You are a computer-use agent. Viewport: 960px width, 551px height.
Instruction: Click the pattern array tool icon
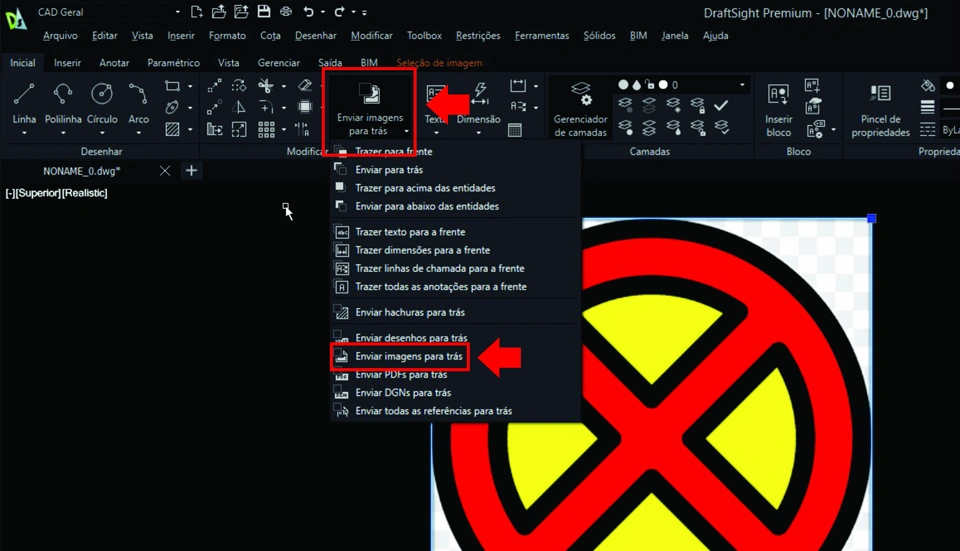pyautogui.click(x=266, y=129)
